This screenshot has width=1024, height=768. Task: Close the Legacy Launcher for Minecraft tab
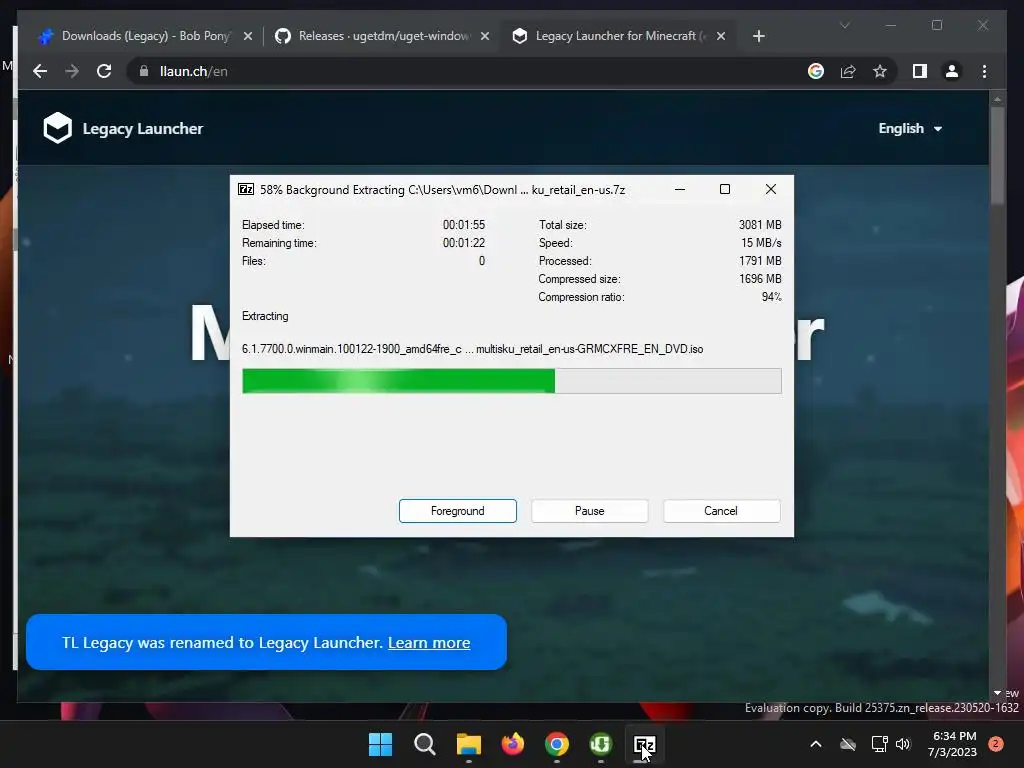coord(721,36)
